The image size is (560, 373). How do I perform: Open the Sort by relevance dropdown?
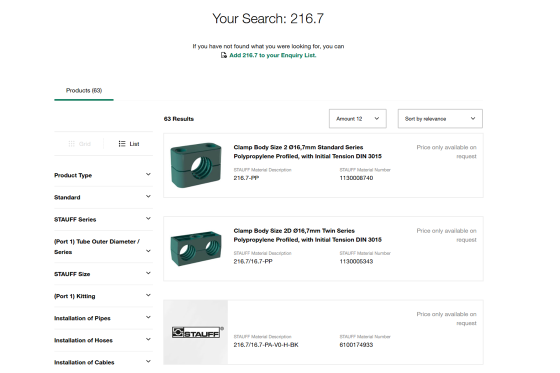coord(440,119)
